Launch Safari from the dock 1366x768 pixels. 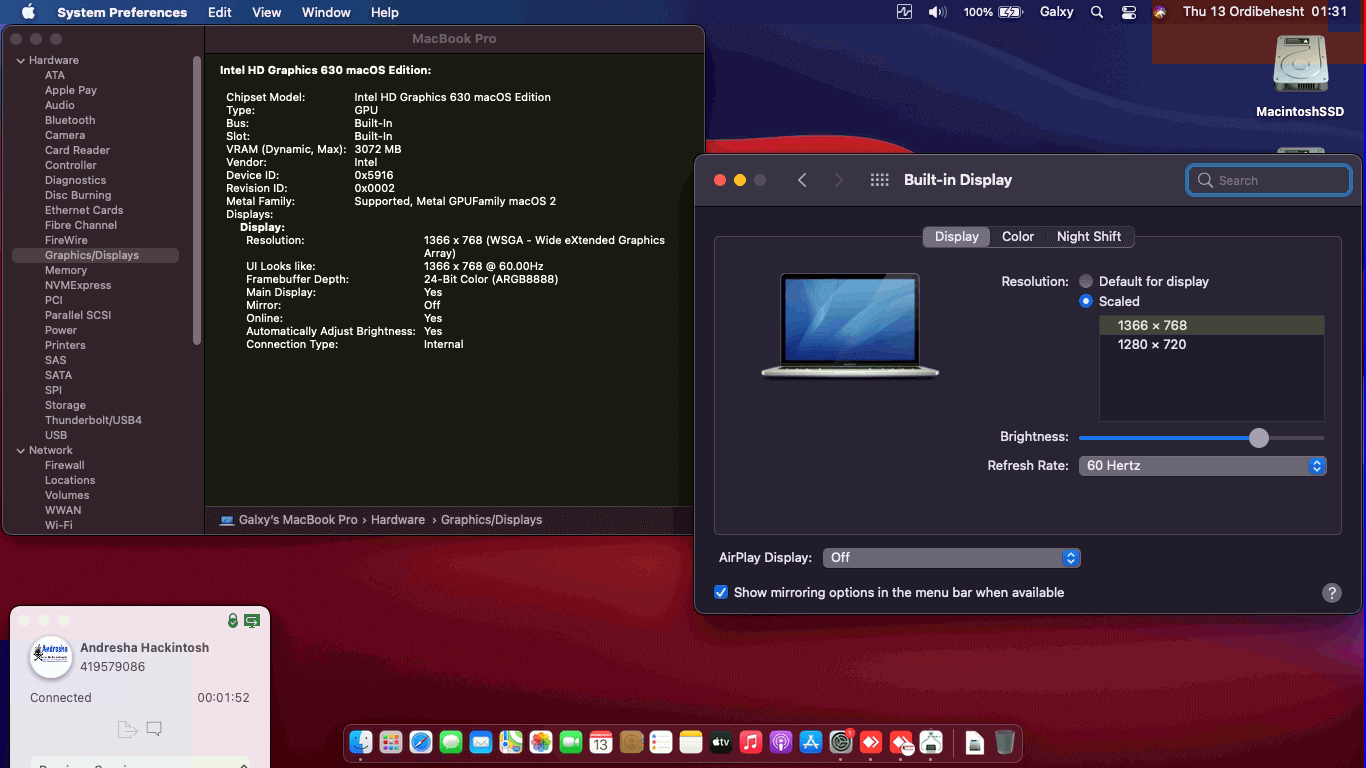click(421, 742)
